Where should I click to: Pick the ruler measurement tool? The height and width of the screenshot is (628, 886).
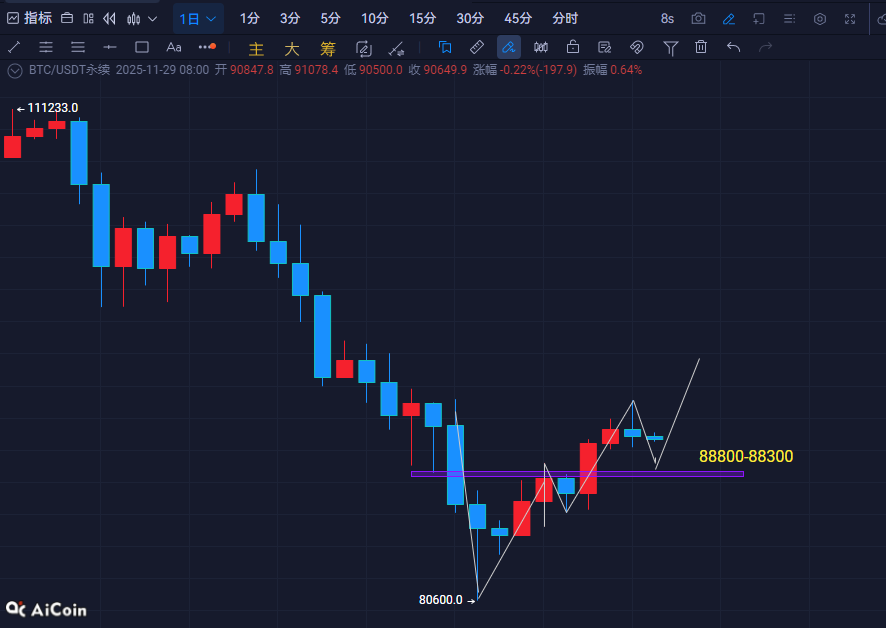pos(477,47)
